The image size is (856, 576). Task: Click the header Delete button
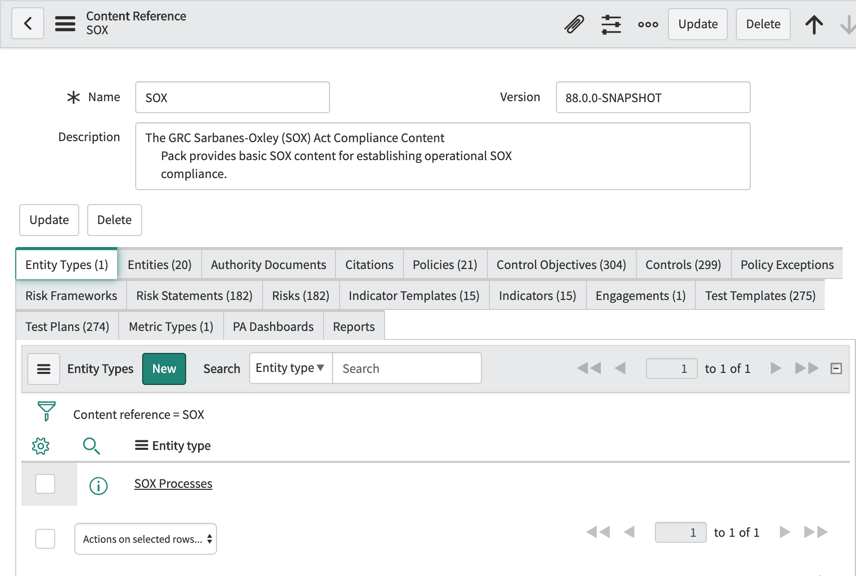[763, 24]
